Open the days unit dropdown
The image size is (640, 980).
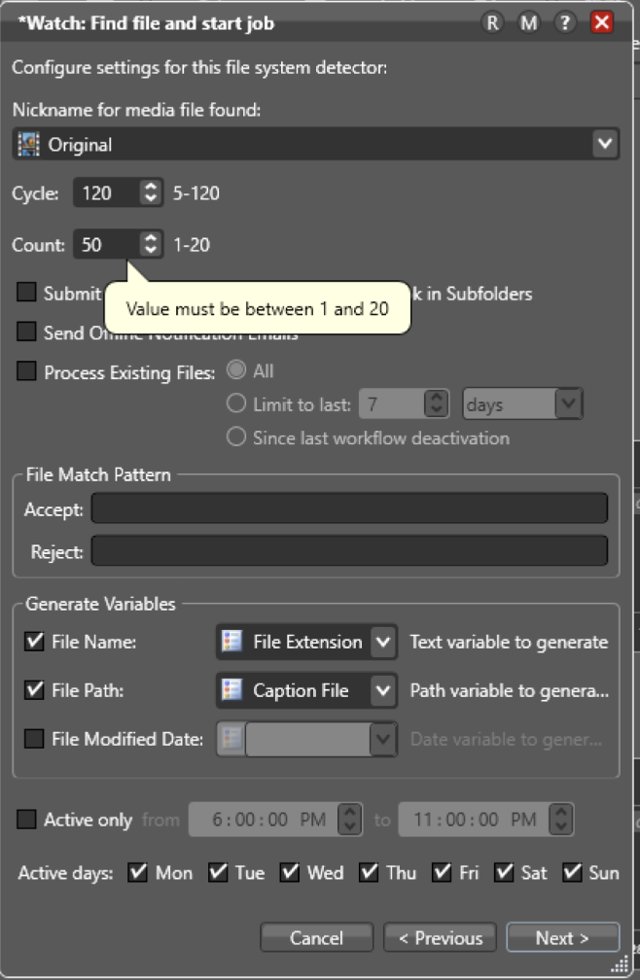(x=569, y=404)
